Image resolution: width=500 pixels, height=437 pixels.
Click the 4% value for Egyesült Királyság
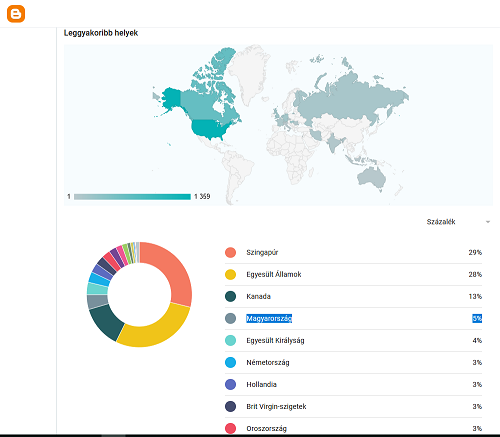coord(477,340)
